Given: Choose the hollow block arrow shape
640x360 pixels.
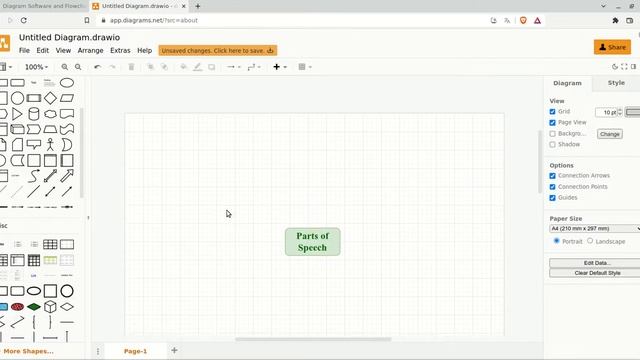Looking at the screenshot, I should point(67,176).
